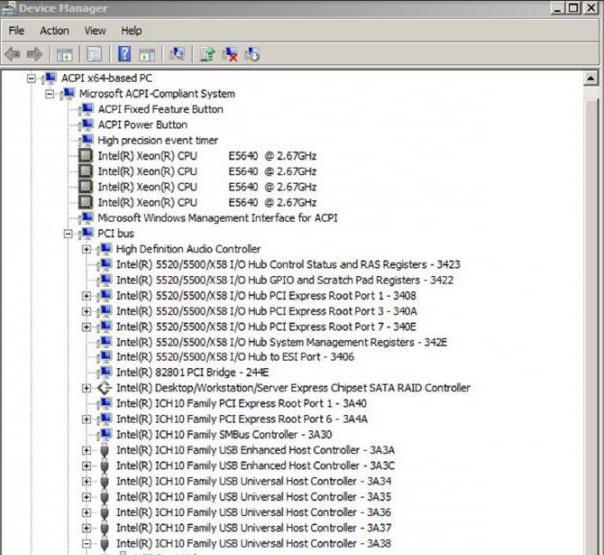Select Intel 82801 PCI Bridge - 244E text

(192, 372)
